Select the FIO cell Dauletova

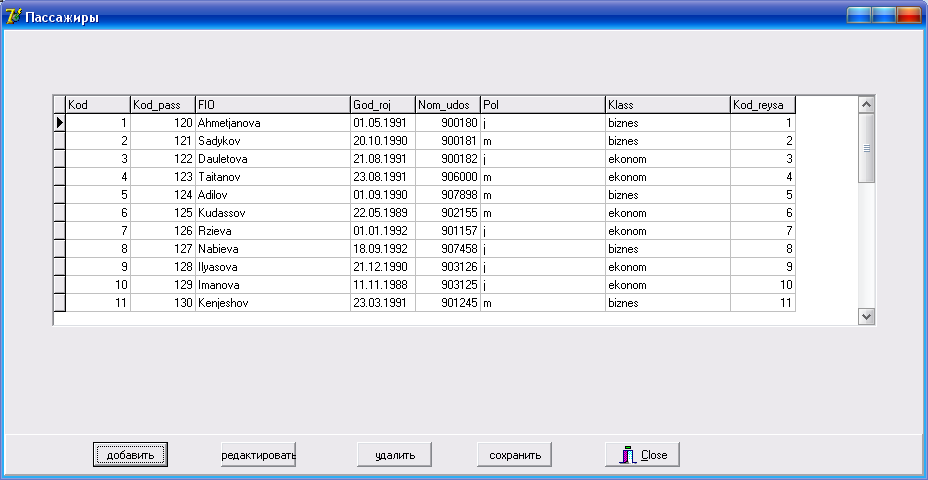273,159
